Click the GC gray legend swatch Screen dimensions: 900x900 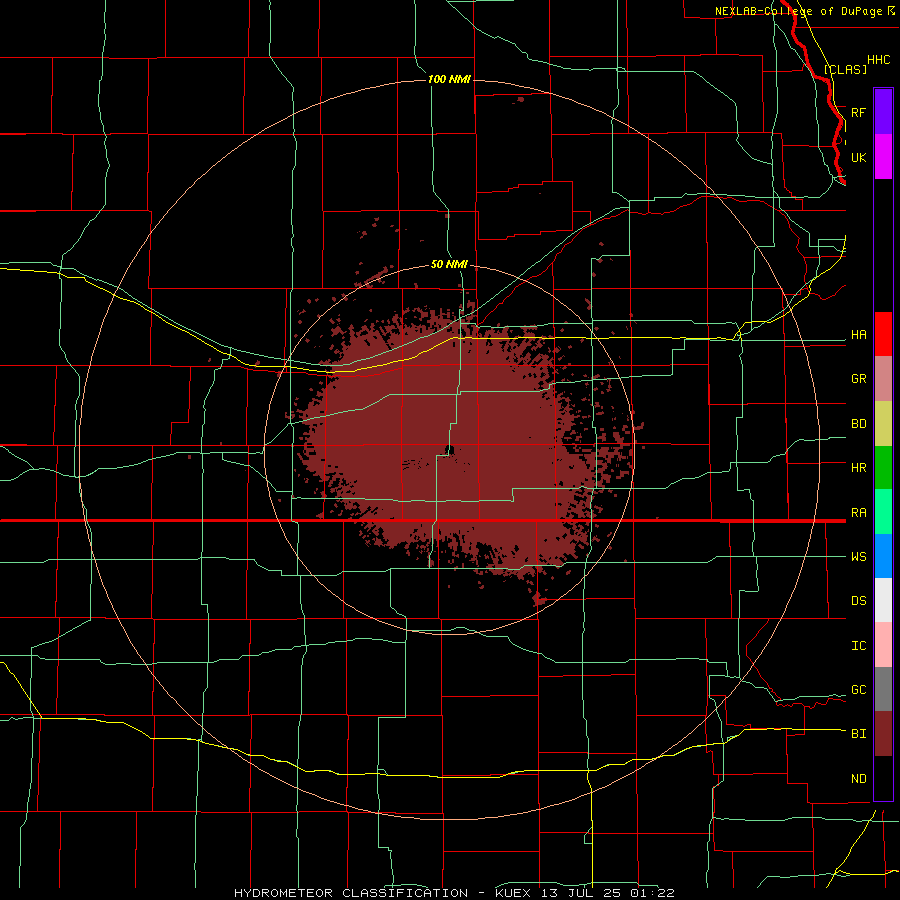click(883, 689)
